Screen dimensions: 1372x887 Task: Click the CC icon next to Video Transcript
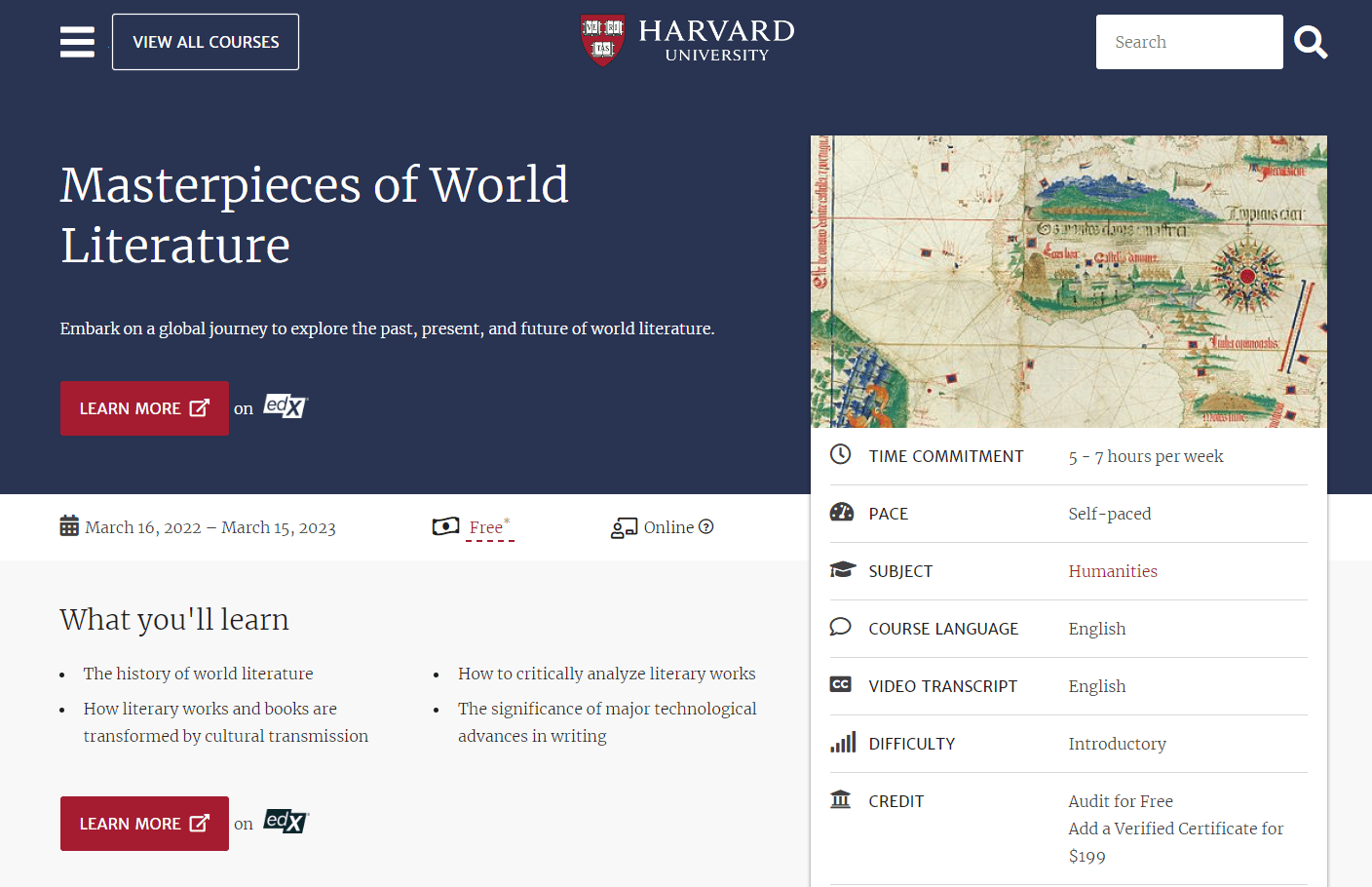(x=840, y=685)
